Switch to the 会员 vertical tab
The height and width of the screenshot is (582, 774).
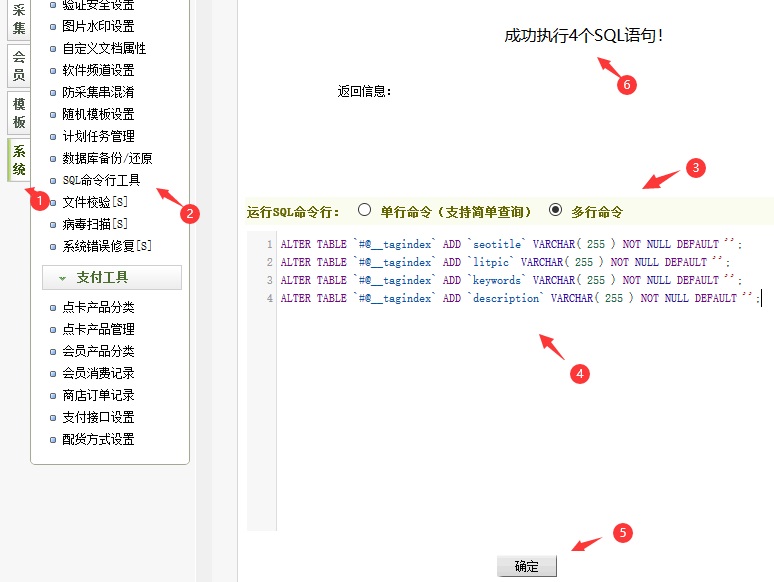[x=19, y=66]
